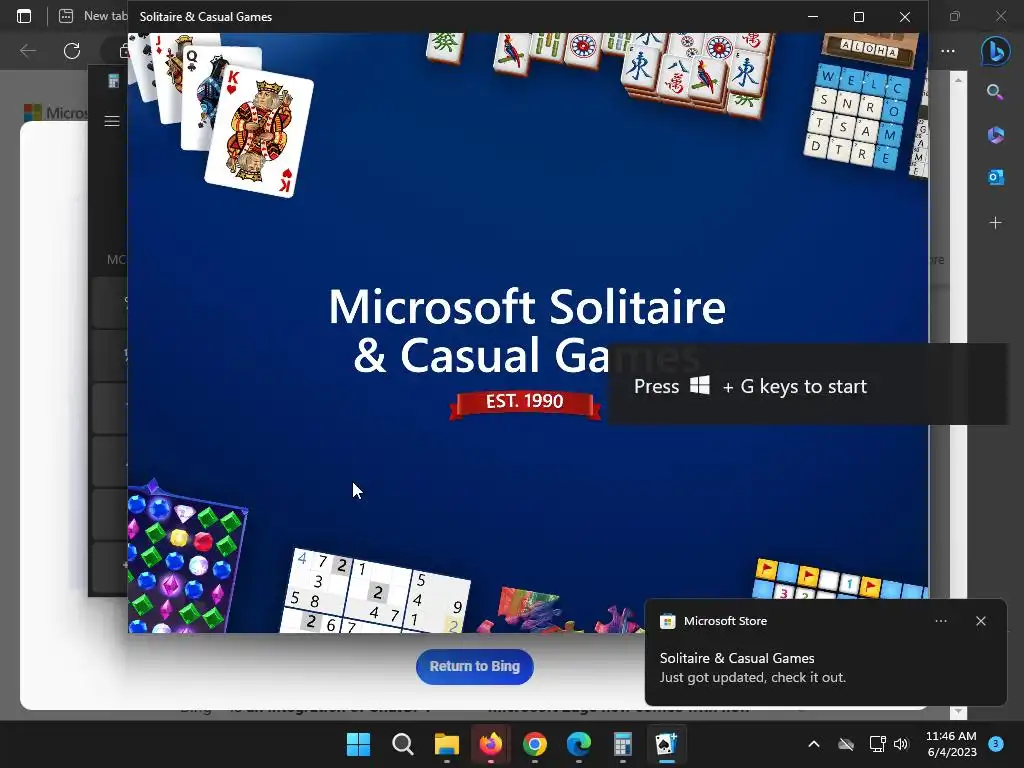Open the Calculator hamburger navigation menu
This screenshot has width=1024, height=768.
(x=112, y=121)
